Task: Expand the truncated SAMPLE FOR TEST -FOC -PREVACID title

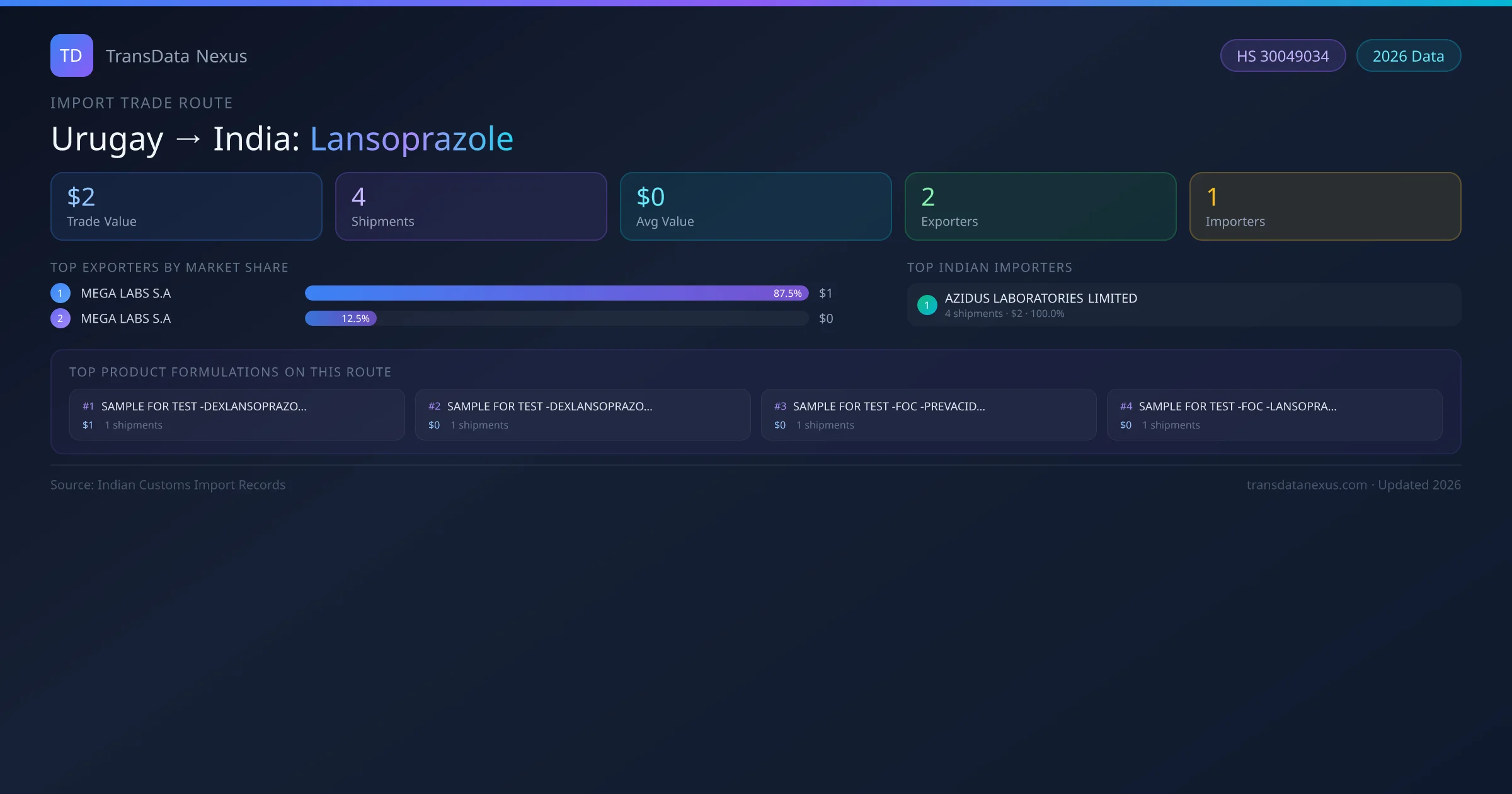Action: [889, 406]
